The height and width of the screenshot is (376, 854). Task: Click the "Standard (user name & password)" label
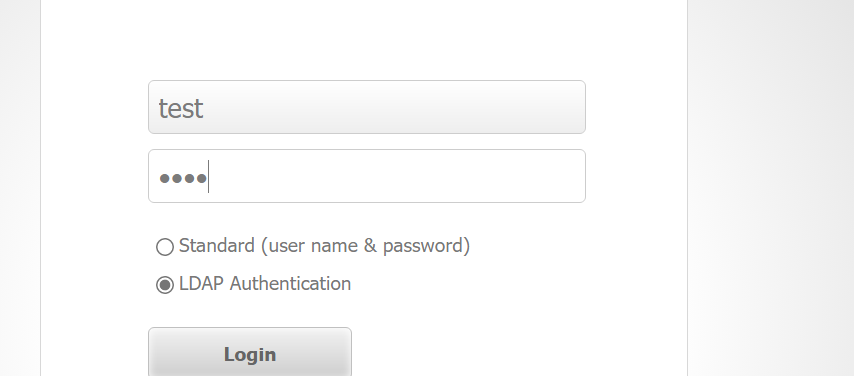point(324,246)
